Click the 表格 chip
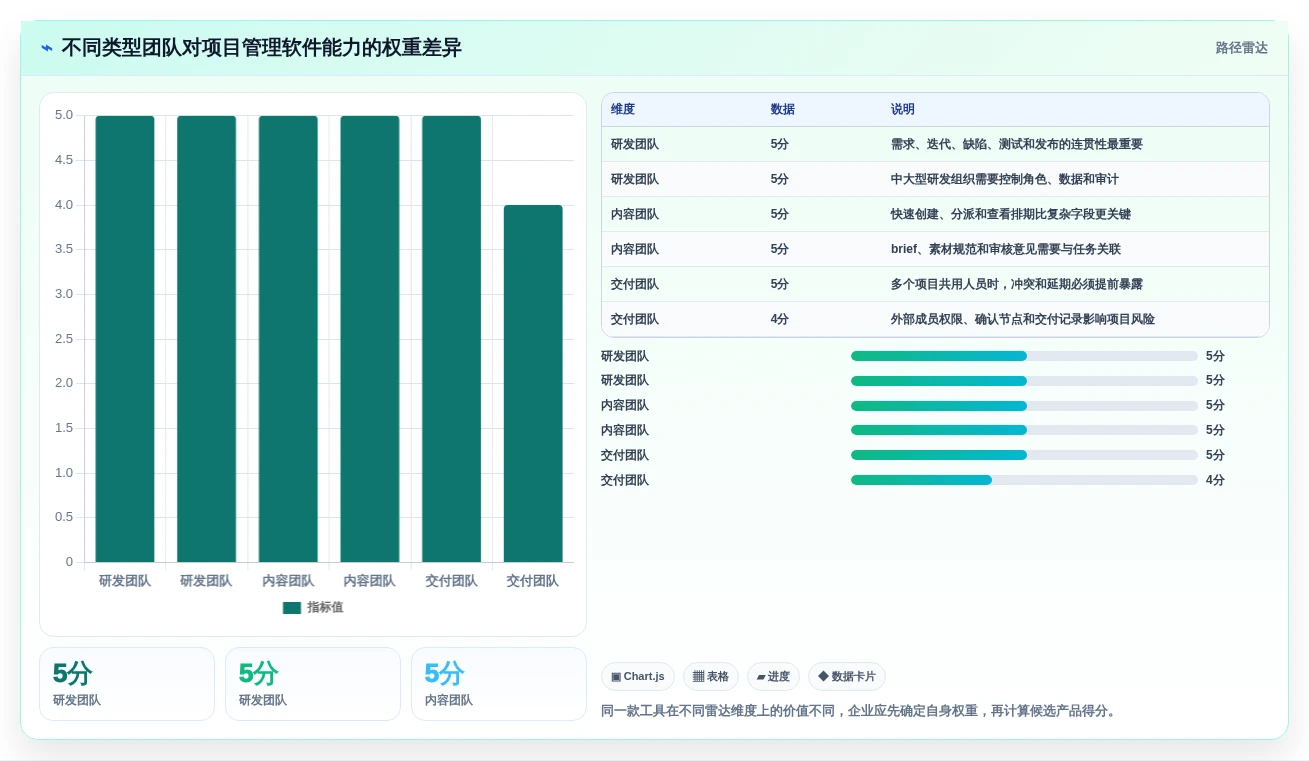 coord(711,677)
